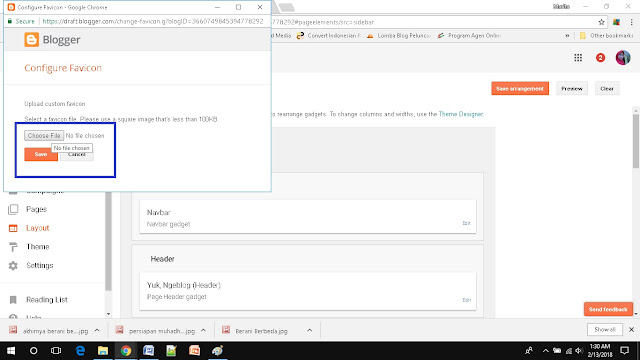The image size is (640, 360).
Task: Click the sidebar scrollbar down arrow
Action: 108,314
